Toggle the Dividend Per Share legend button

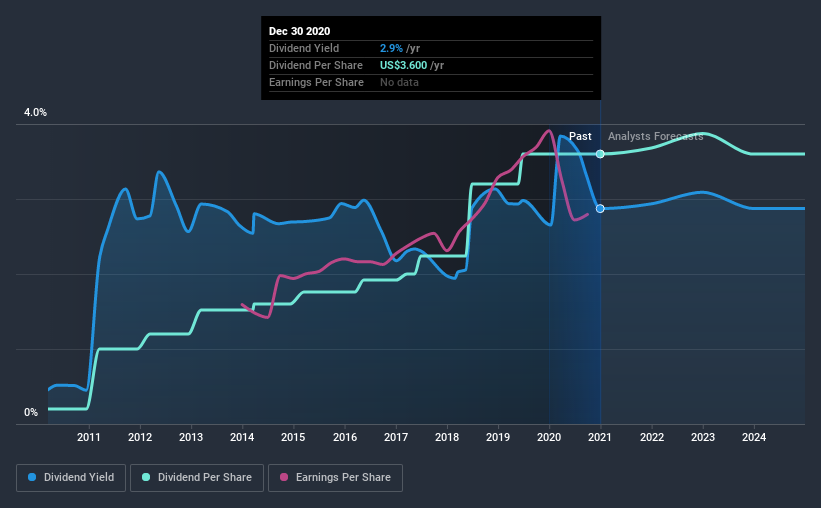197,478
